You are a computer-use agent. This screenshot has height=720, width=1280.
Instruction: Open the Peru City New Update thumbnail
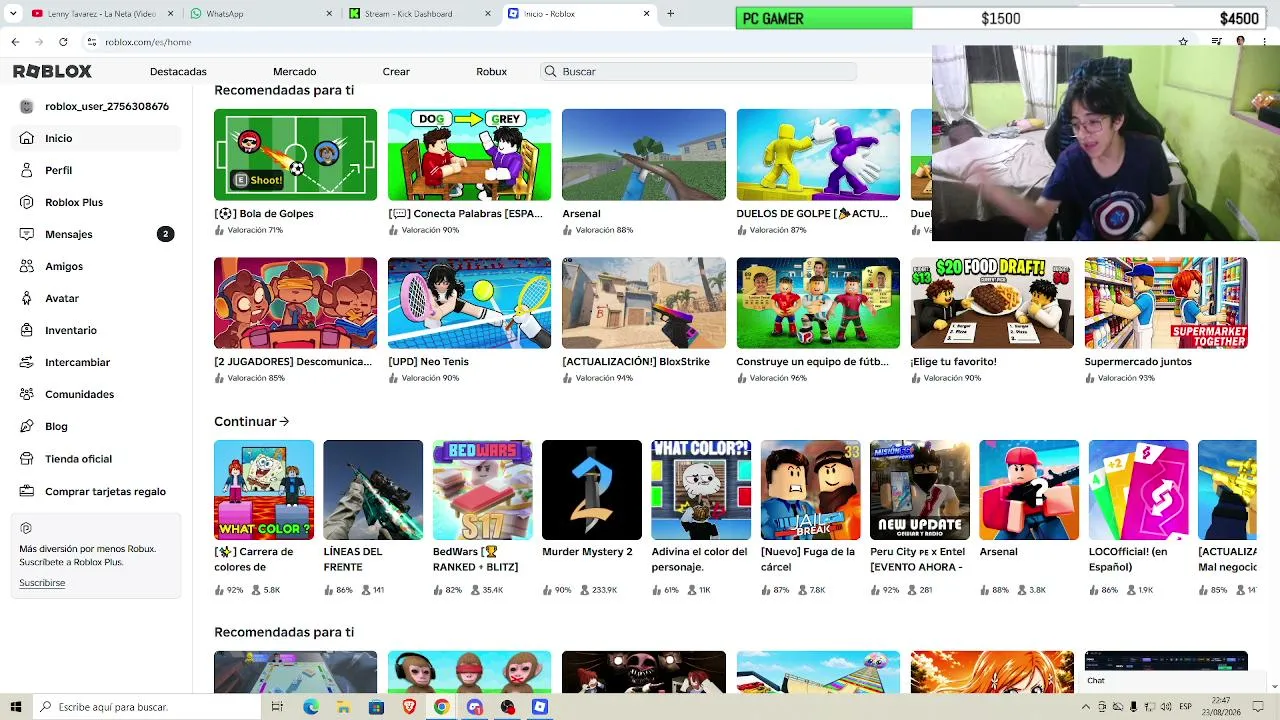click(x=920, y=490)
